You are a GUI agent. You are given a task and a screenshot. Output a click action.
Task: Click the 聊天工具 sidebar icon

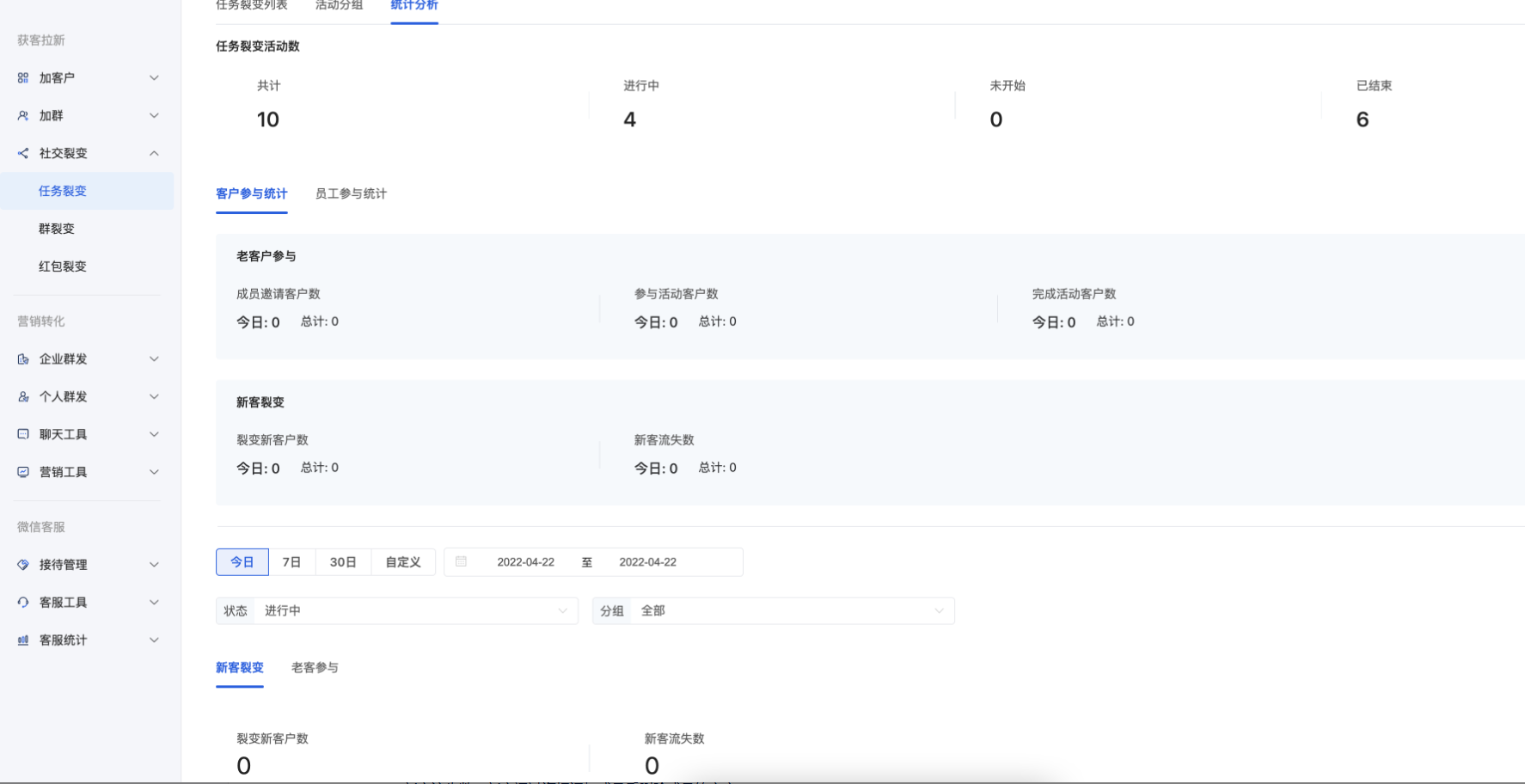point(23,435)
